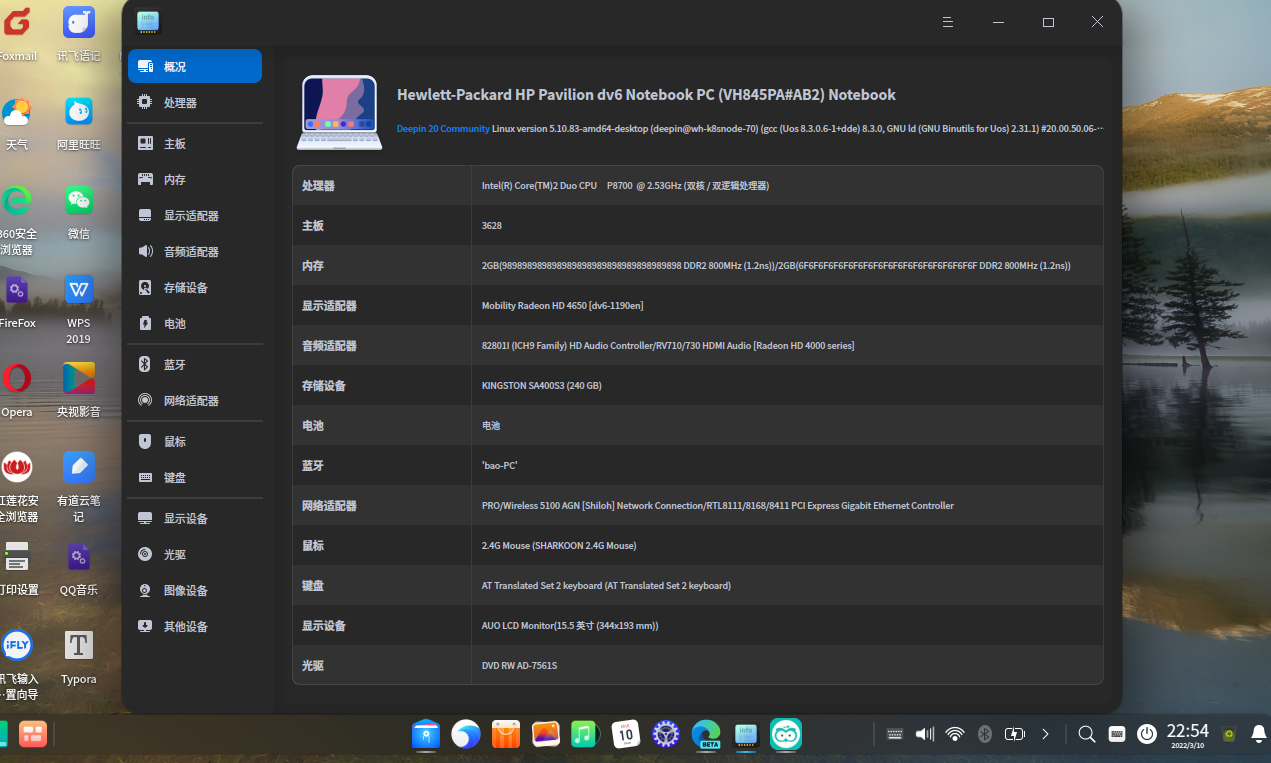This screenshot has height=763, width=1271.
Task: Open 鼠标 section in sidebar
Action: coord(195,441)
